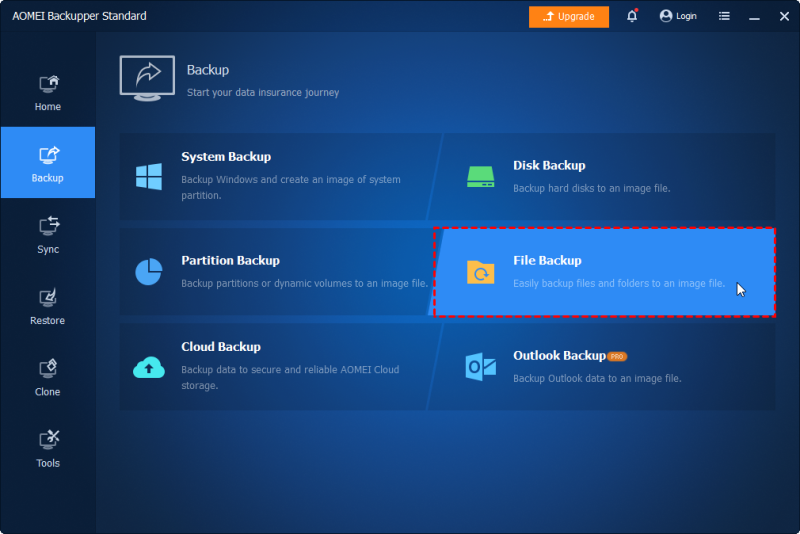
Task: Click the Outlook Backup envelope icon
Action: (481, 366)
